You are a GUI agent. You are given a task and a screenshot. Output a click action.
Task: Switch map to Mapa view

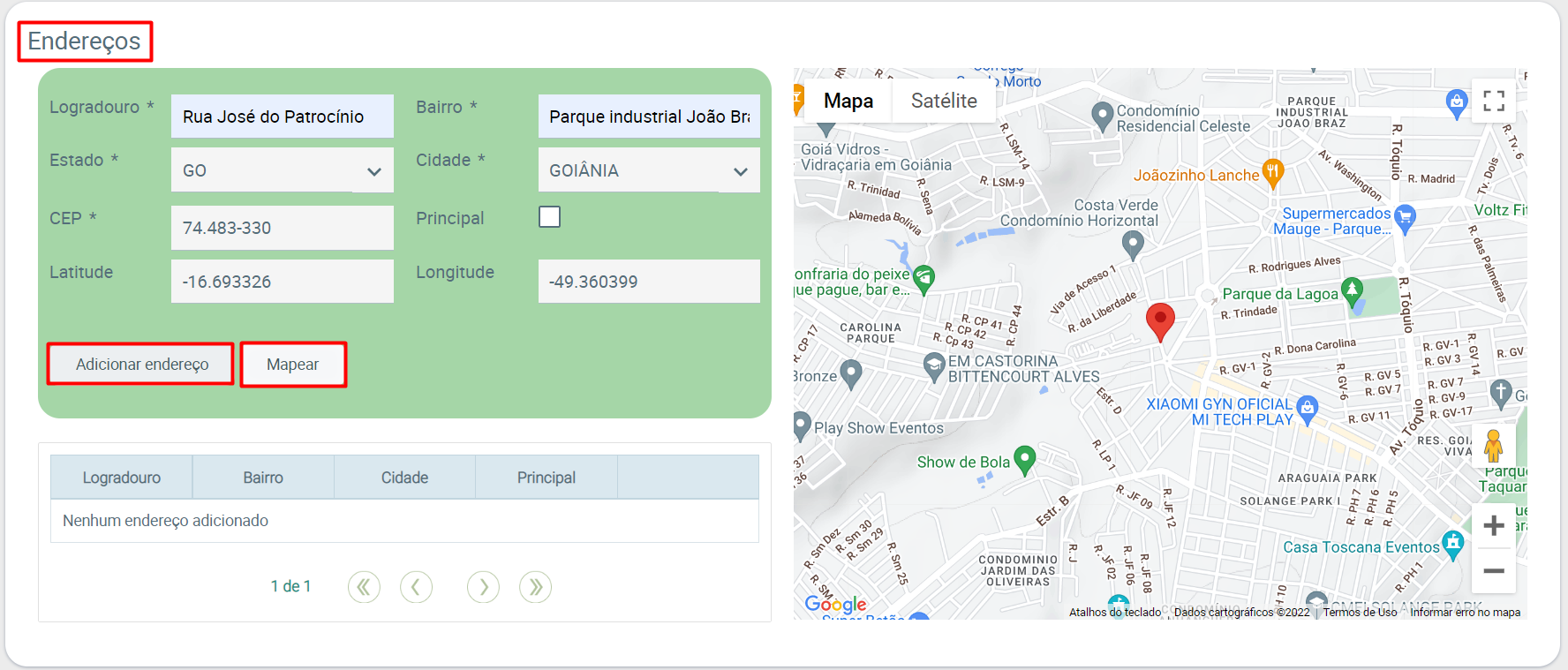pos(848,102)
